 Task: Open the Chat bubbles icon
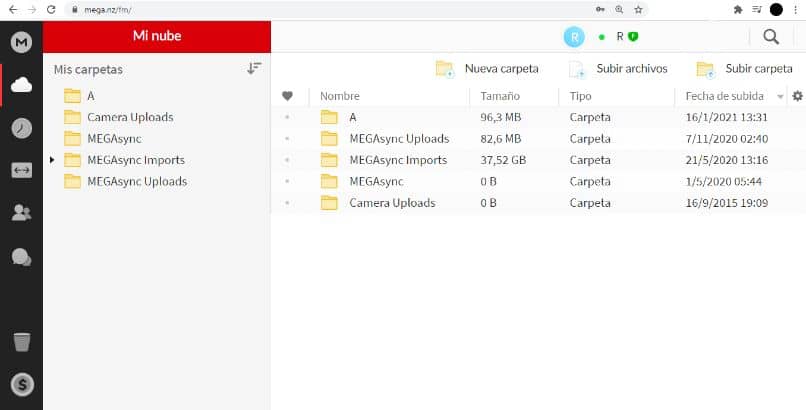[x=22, y=257]
